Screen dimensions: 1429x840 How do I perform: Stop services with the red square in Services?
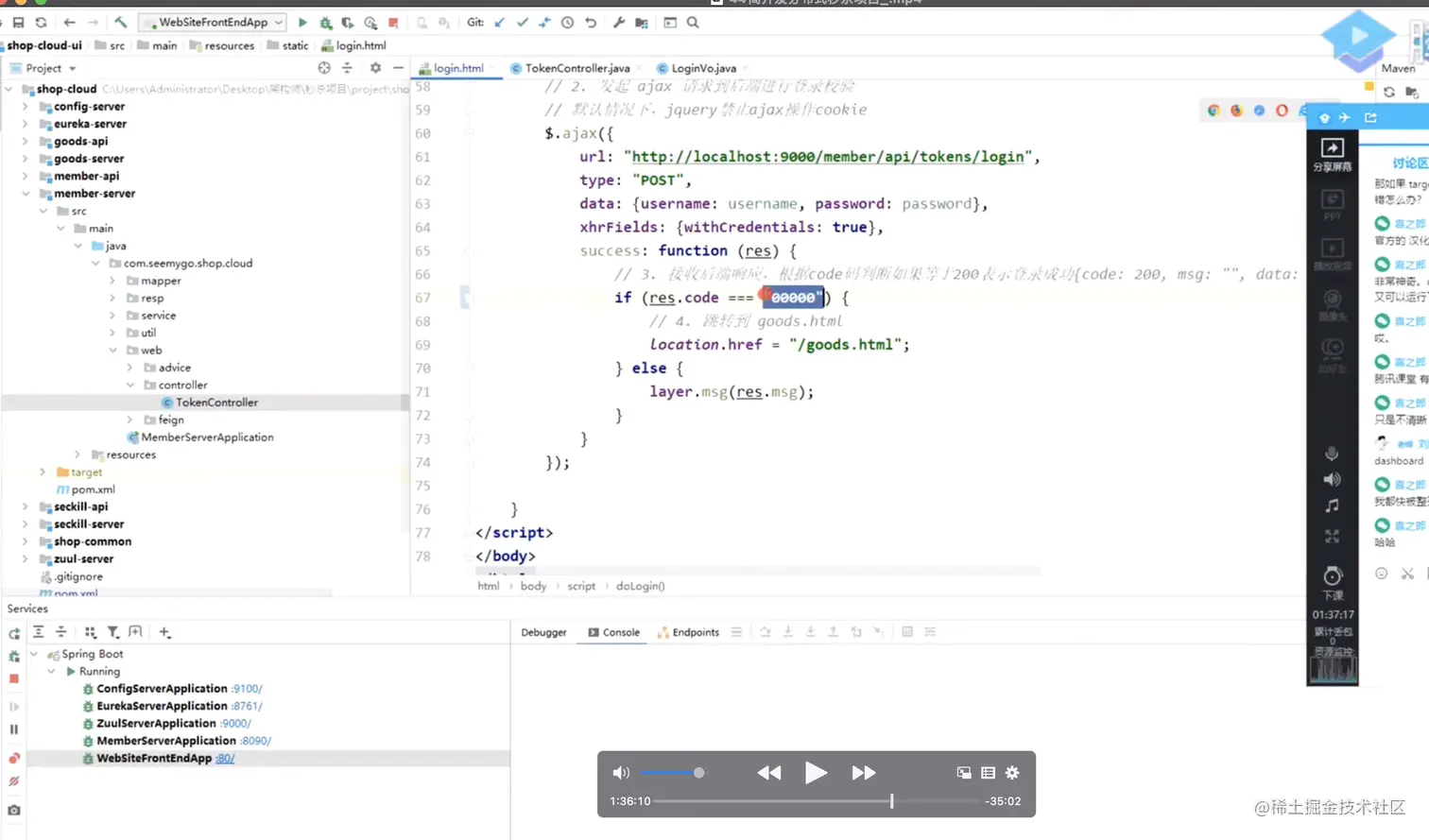coord(14,678)
